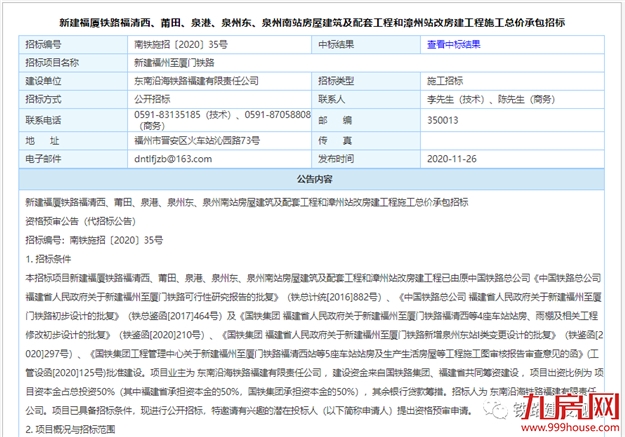Click the 施工招标 type value
The width and height of the screenshot is (625, 437).
click(x=445, y=81)
